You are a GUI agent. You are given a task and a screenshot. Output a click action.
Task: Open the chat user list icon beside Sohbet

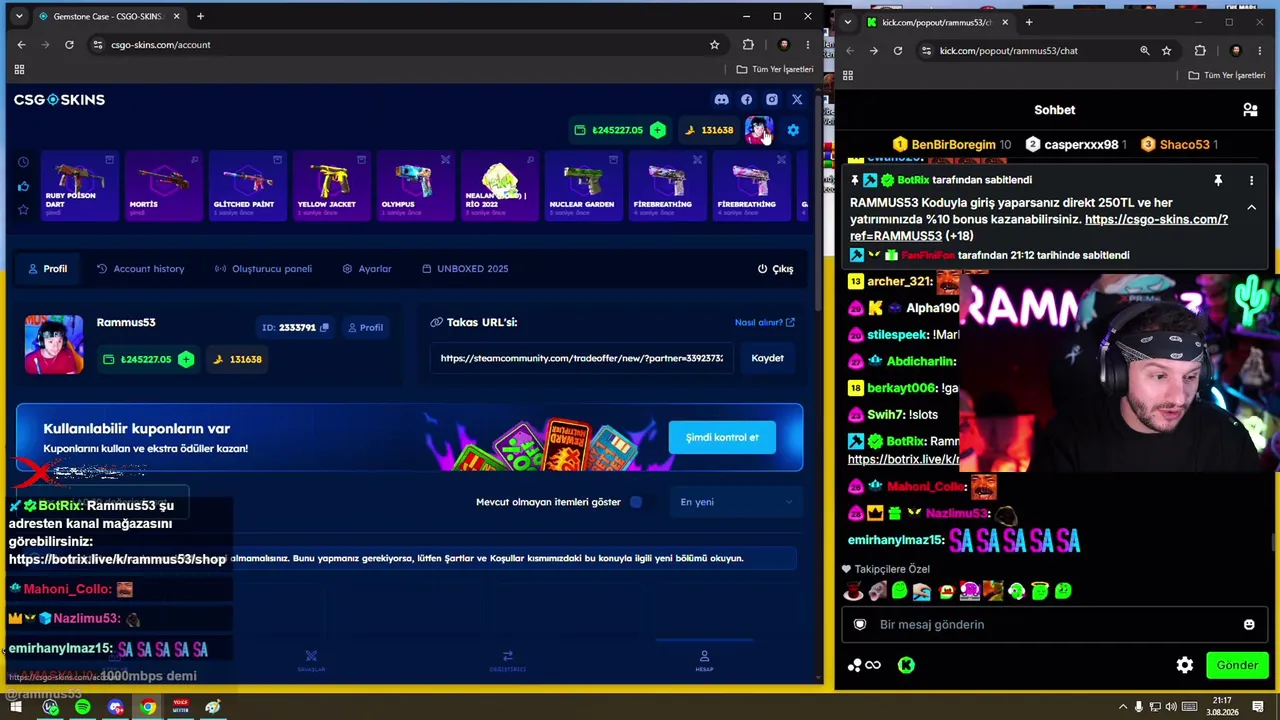1250,110
